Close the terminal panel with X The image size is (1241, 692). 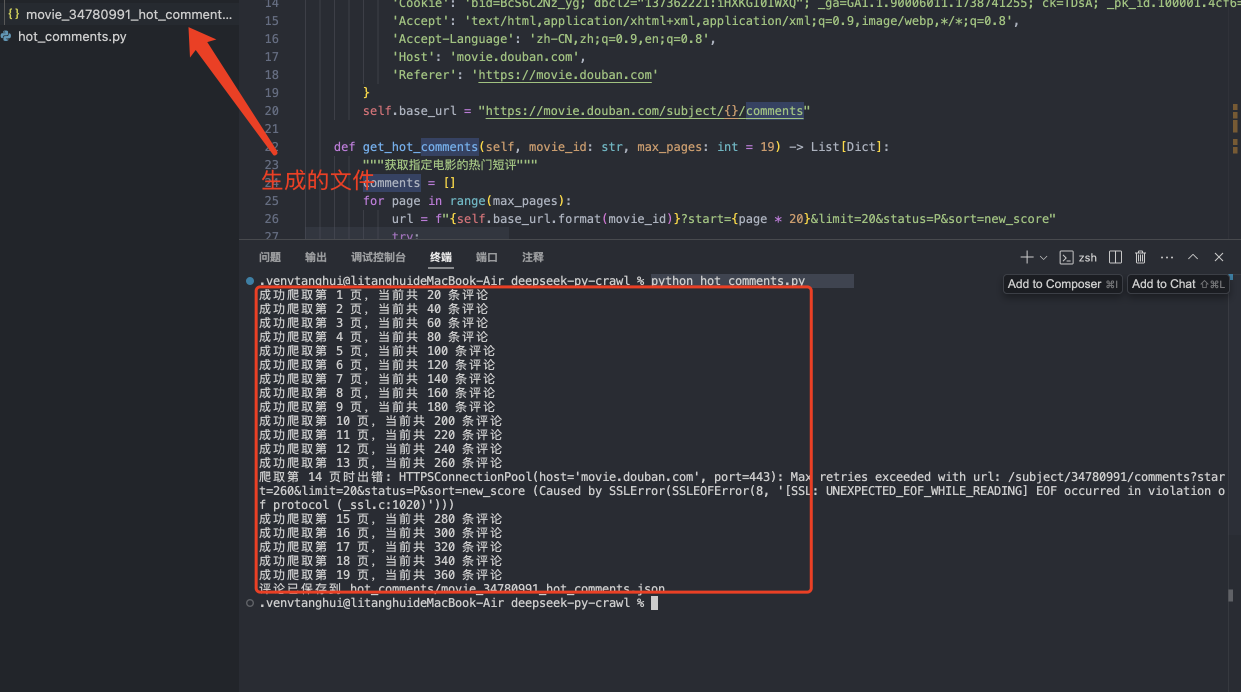pos(1218,257)
